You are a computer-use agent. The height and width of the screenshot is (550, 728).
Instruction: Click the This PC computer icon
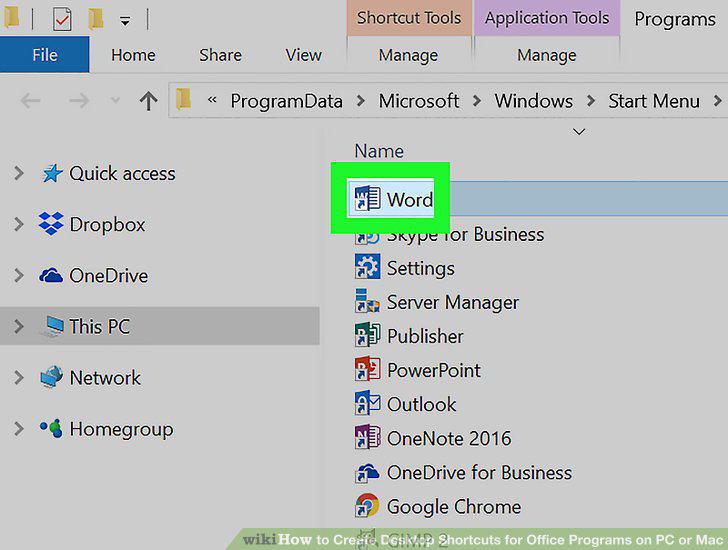tap(52, 326)
